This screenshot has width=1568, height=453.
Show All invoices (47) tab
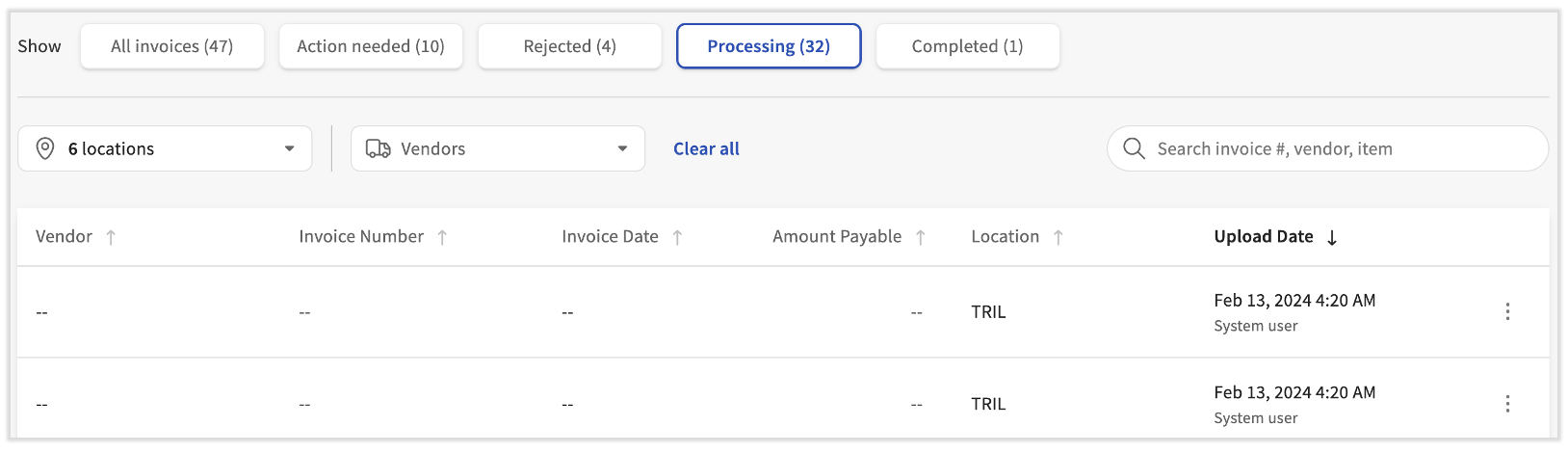point(171,46)
